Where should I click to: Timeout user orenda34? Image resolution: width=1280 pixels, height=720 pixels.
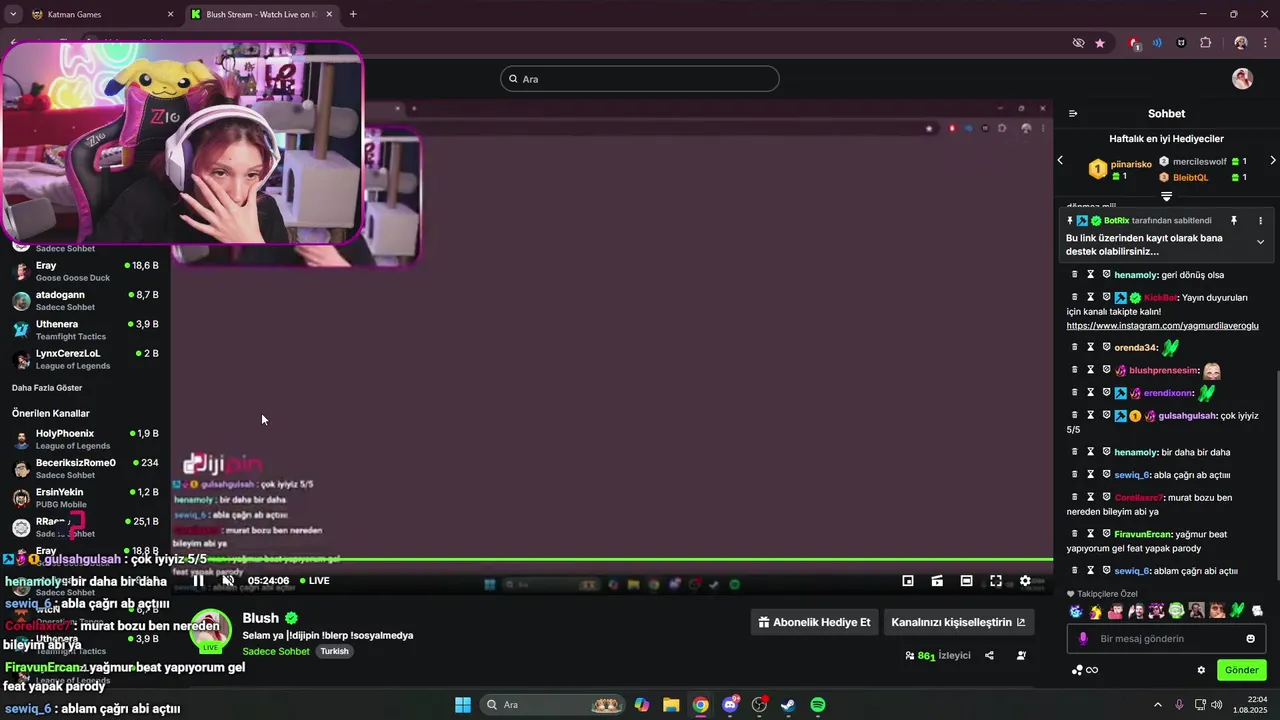coord(1091,347)
